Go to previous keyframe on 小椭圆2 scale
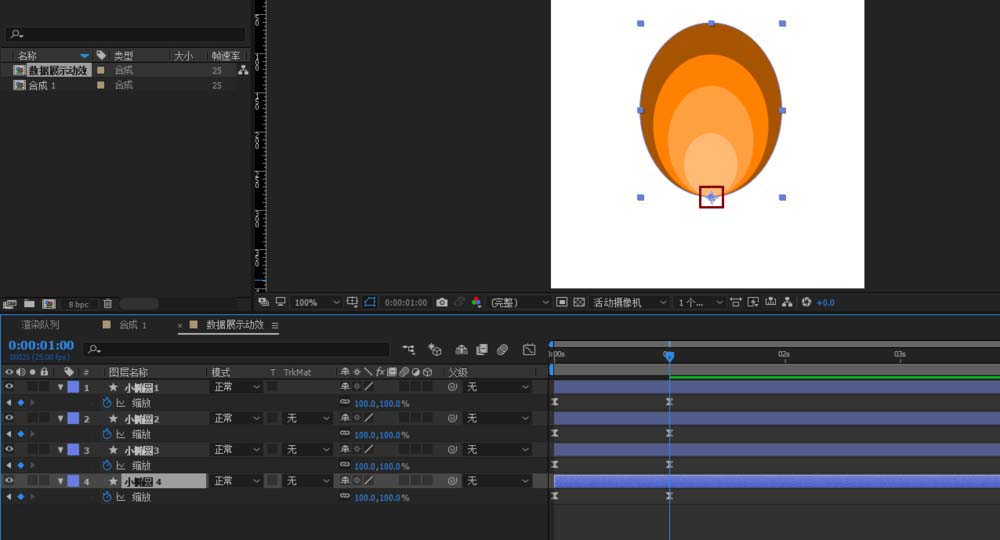The height and width of the screenshot is (540, 1000). [x=9, y=434]
